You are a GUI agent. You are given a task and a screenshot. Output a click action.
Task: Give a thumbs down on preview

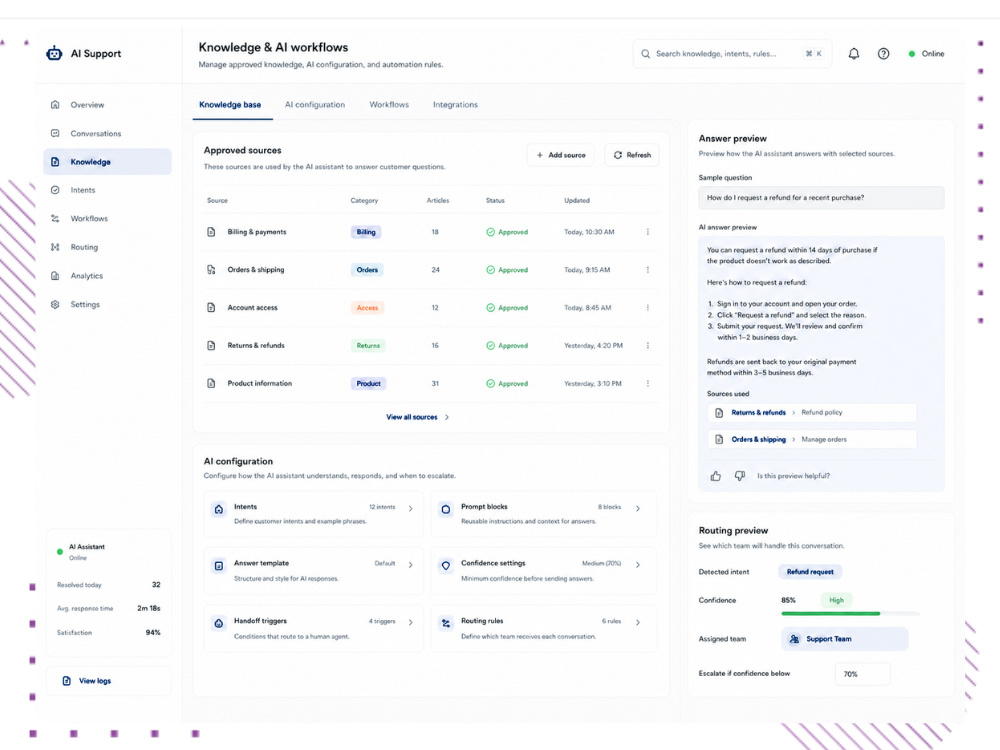740,476
